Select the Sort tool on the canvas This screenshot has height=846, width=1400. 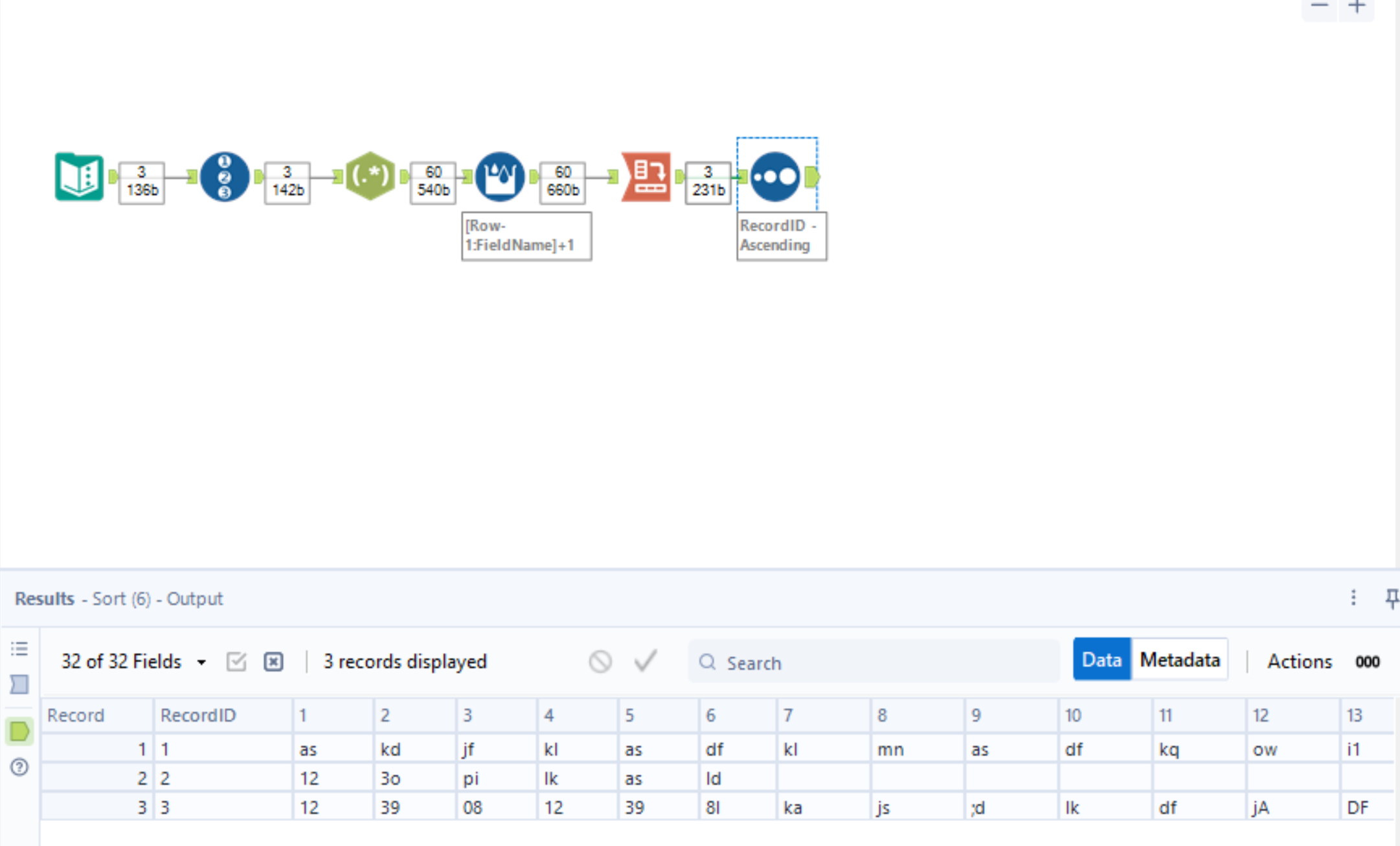(x=776, y=177)
